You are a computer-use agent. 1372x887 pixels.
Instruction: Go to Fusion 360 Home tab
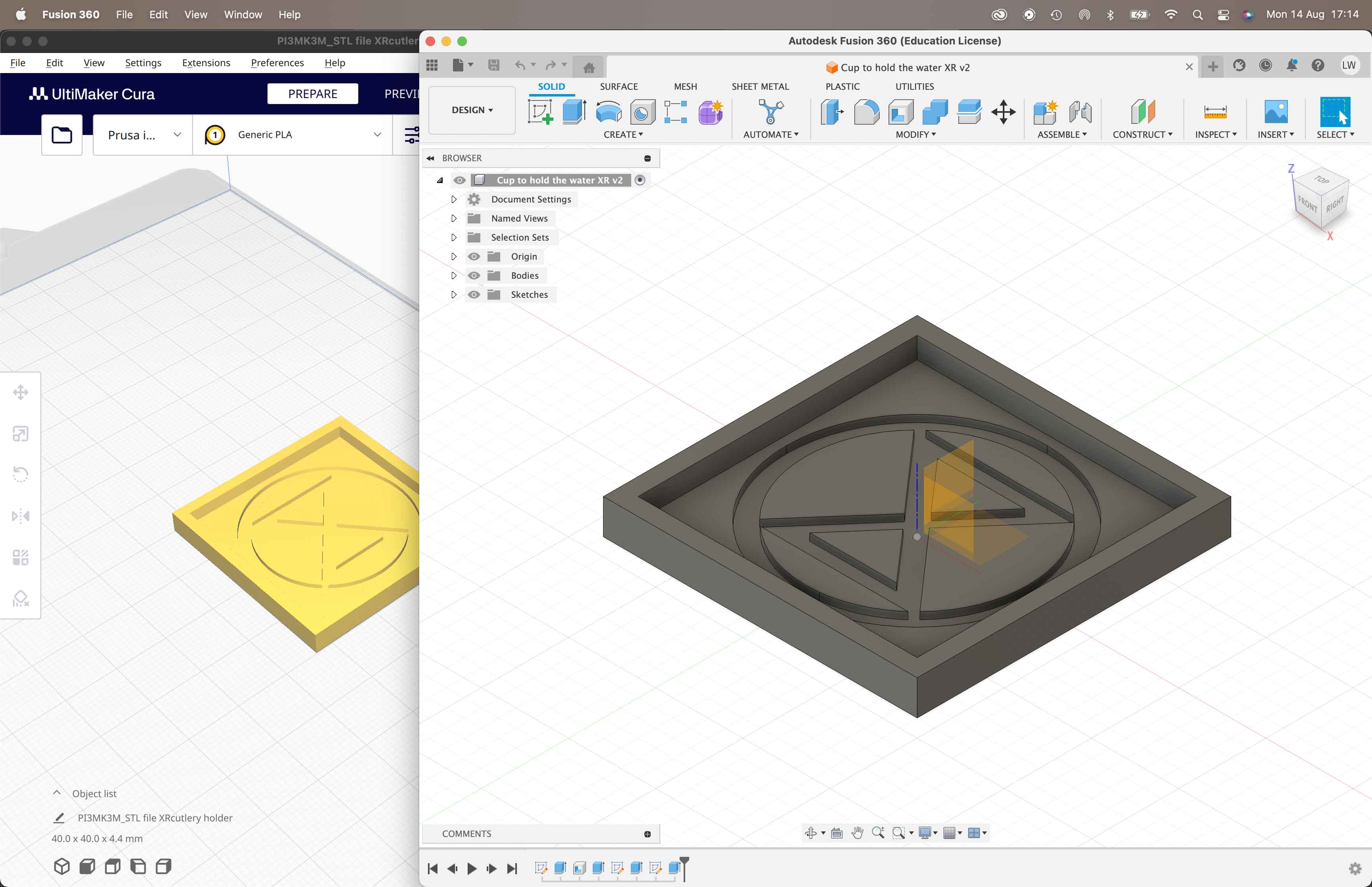(x=588, y=67)
